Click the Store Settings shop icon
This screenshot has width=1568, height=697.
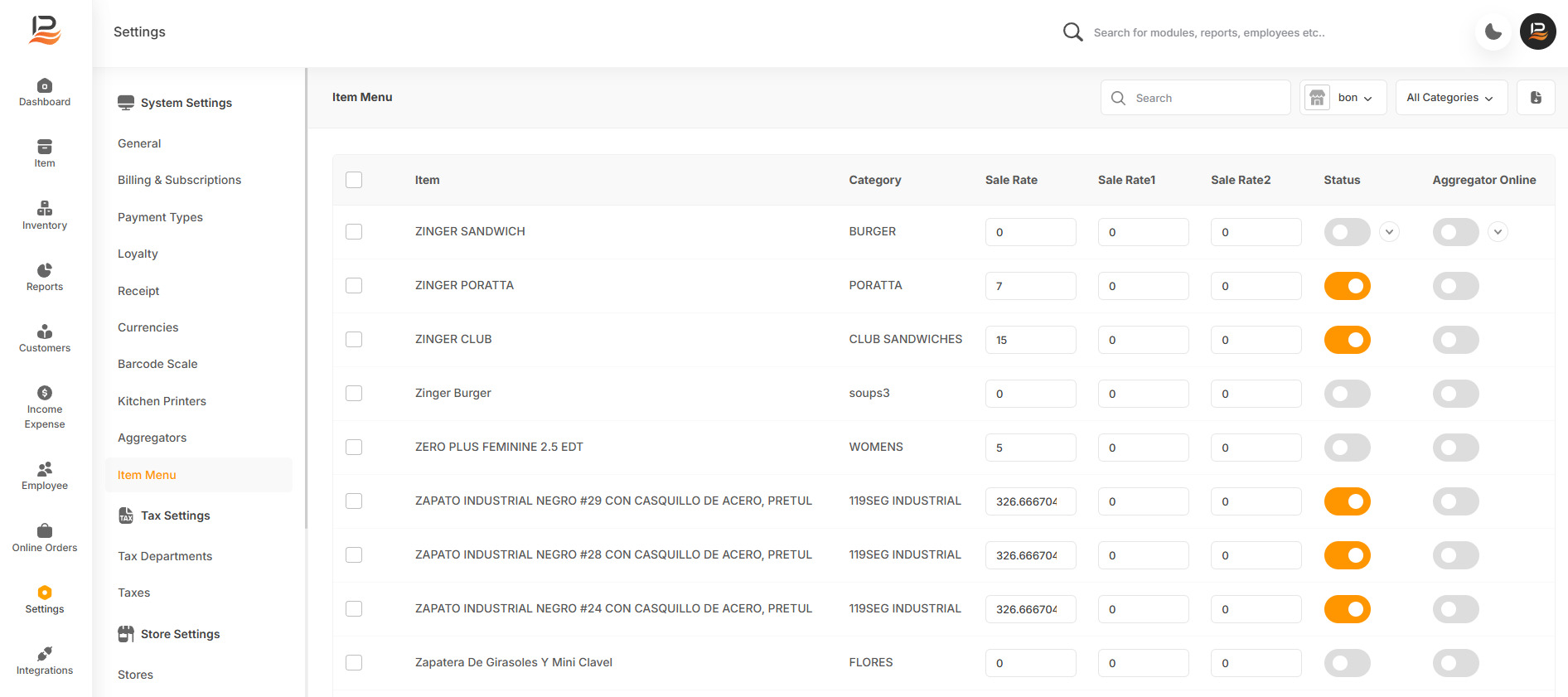126,634
